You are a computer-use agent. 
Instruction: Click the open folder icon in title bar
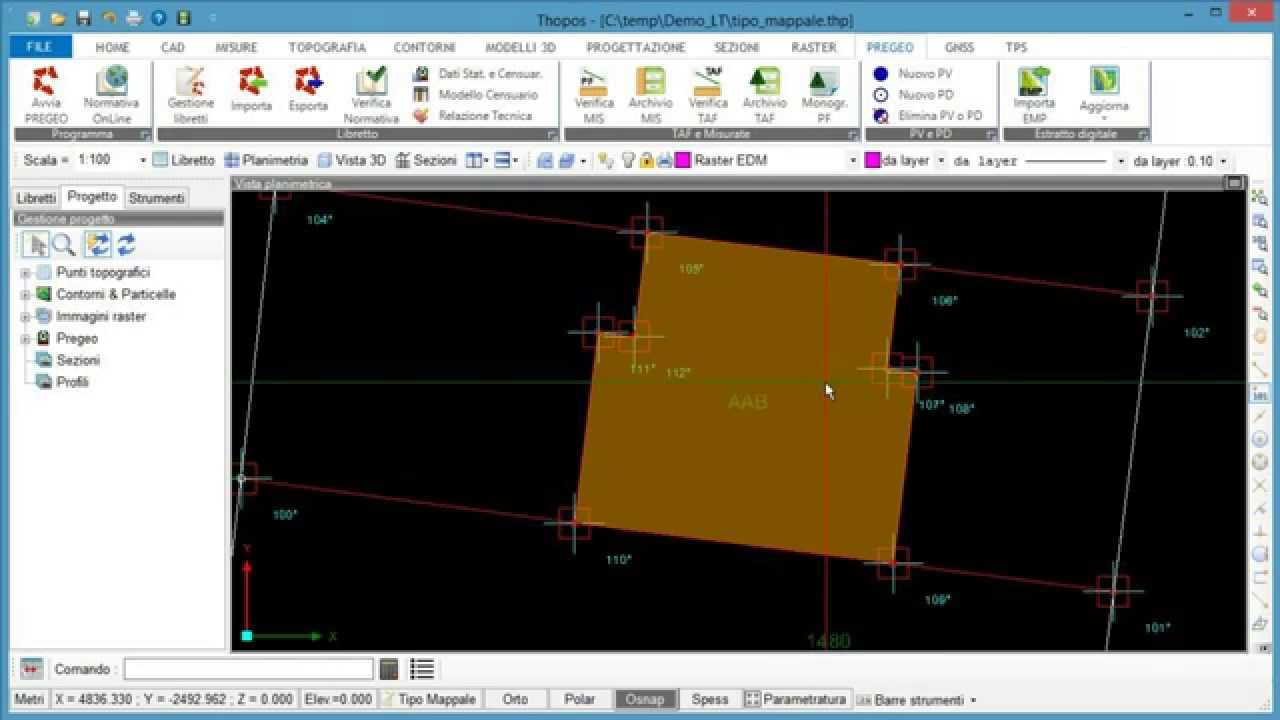[x=59, y=18]
